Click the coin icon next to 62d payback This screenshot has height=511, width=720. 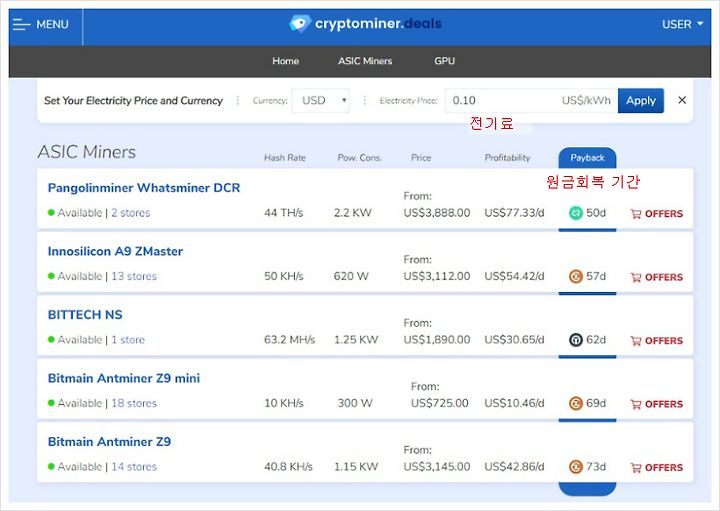point(575,340)
